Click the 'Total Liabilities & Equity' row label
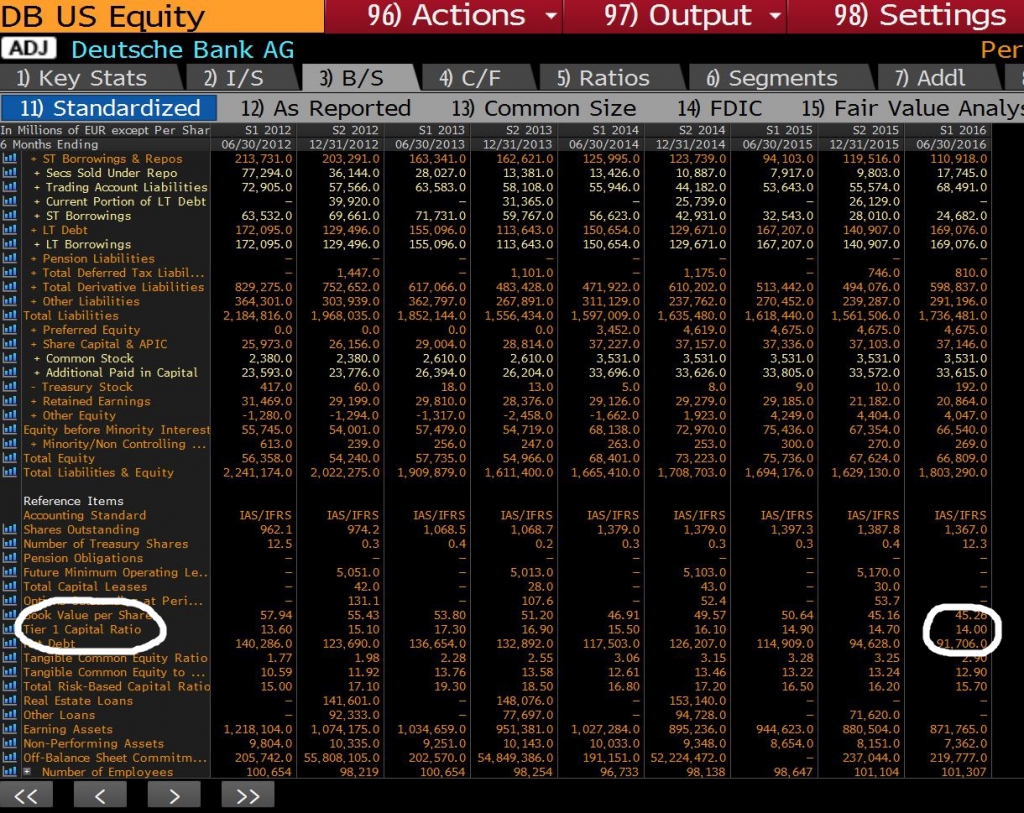 pos(99,473)
